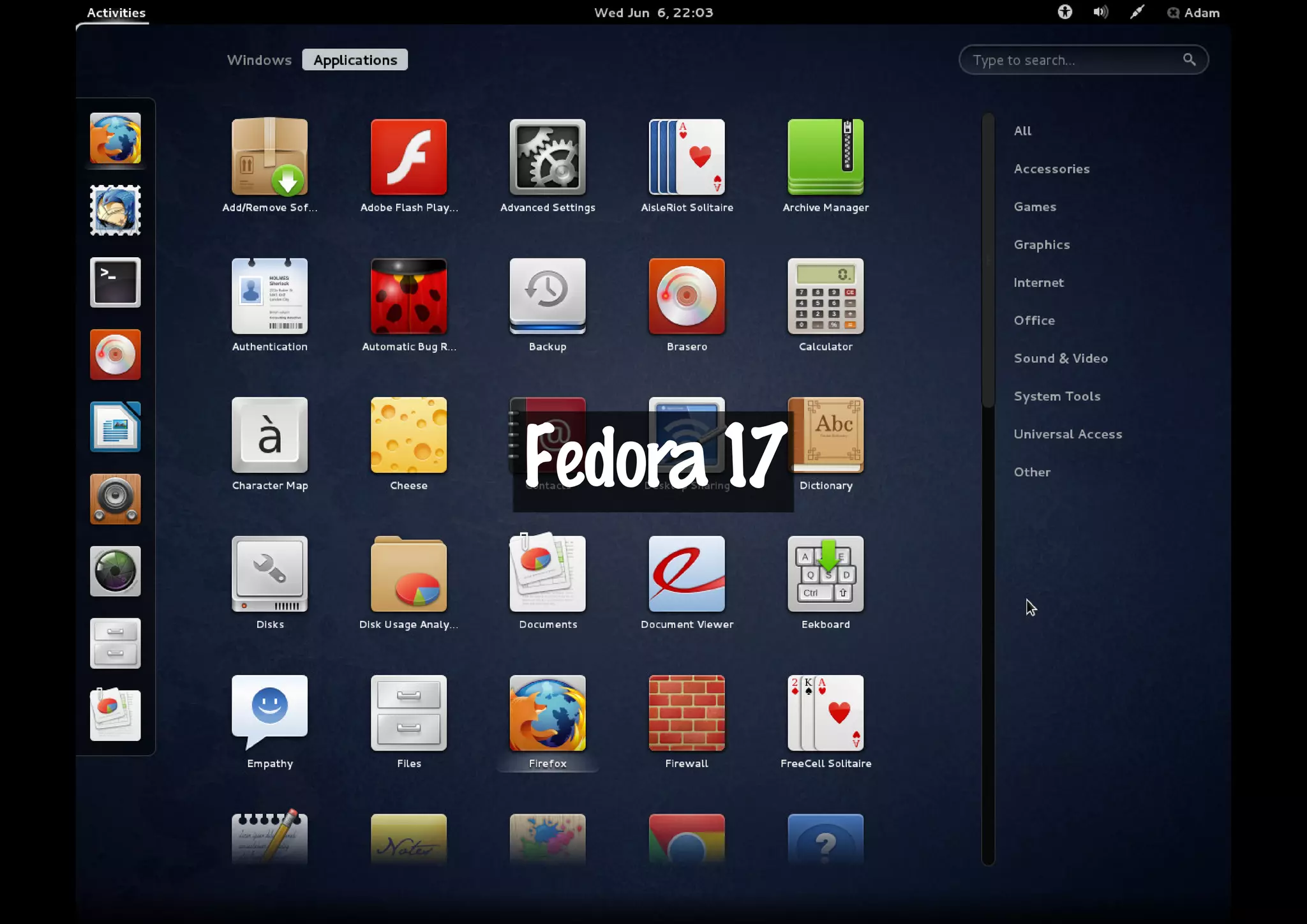The width and height of the screenshot is (1307, 924).
Task: Open Thunderbird mail from the dash
Action: point(115,210)
